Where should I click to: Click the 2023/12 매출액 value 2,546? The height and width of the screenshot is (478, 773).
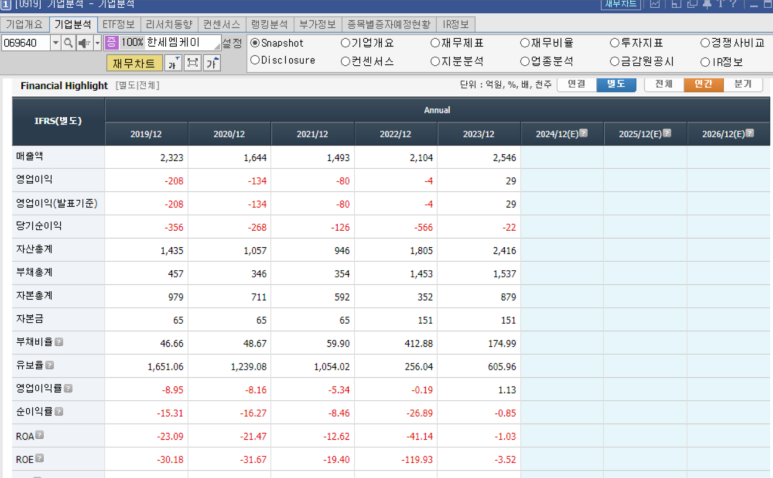point(504,158)
